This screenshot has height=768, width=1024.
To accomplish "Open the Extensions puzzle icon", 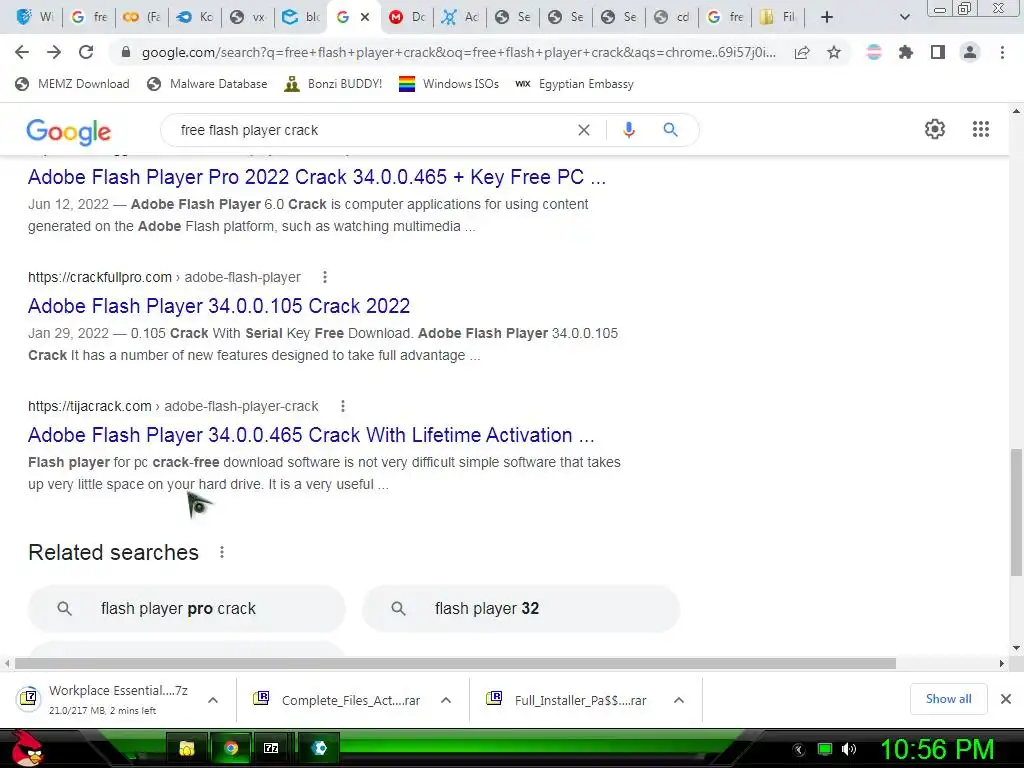I will (x=905, y=52).
